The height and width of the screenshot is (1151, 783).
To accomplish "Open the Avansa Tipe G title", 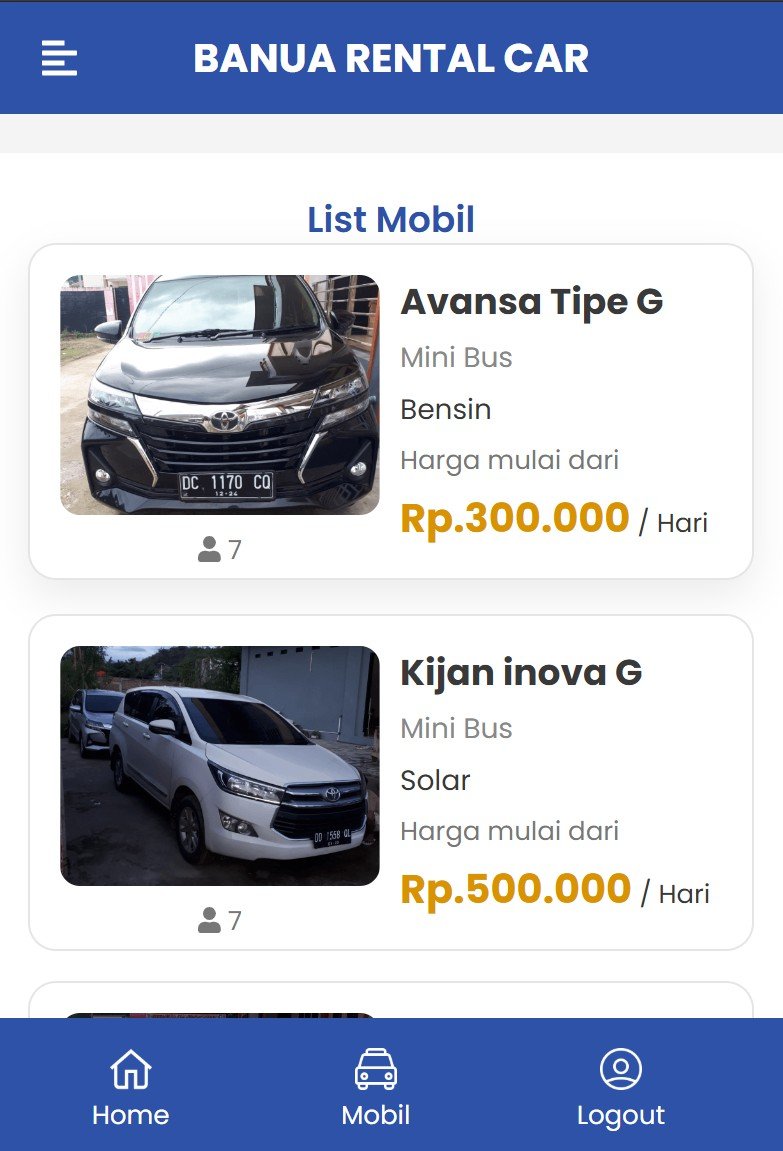I will 531,302.
